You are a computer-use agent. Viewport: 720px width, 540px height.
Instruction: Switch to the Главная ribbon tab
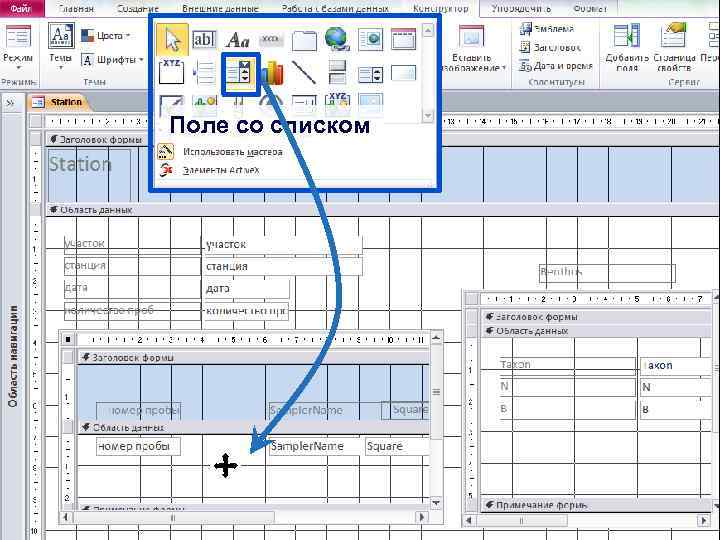pos(76,8)
